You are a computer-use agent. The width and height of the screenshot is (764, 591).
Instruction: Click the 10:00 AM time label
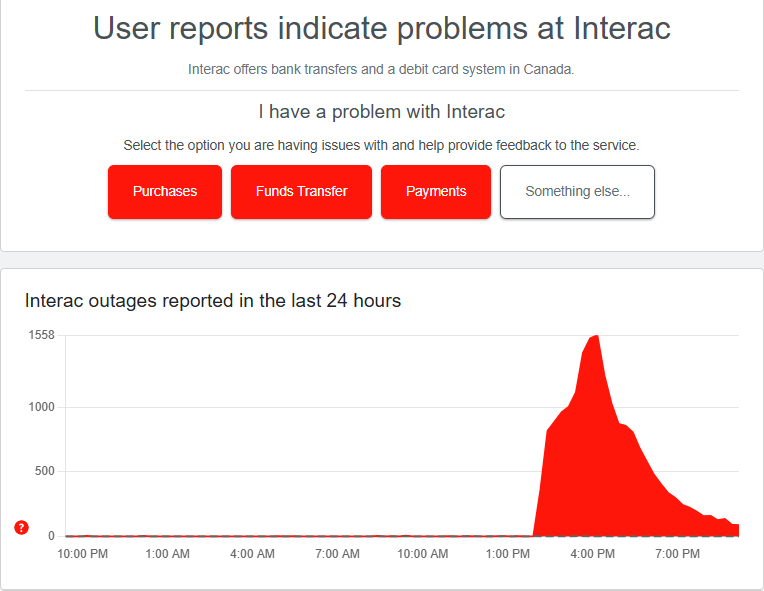click(x=422, y=554)
